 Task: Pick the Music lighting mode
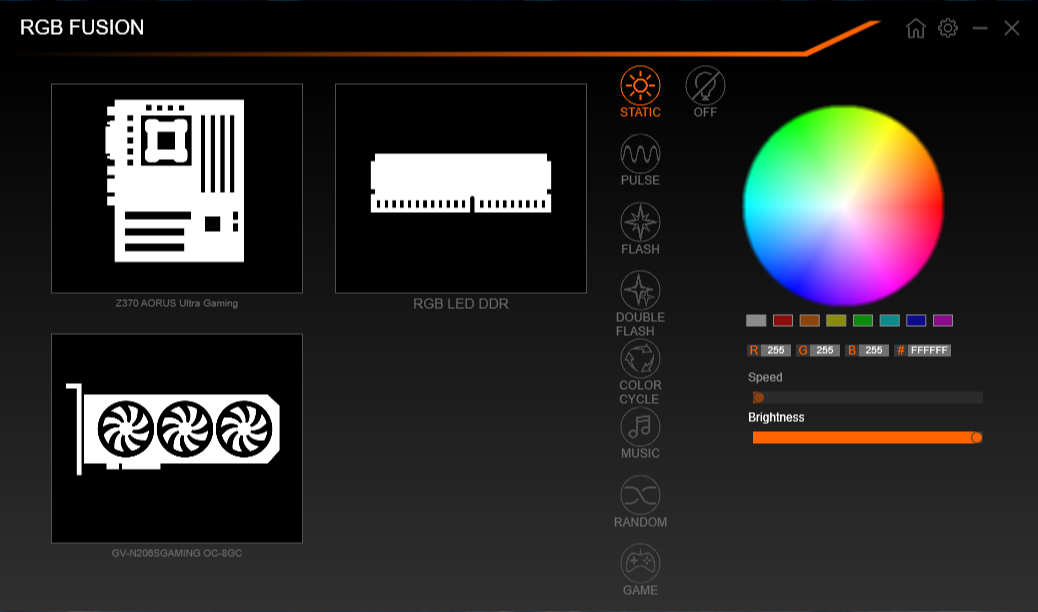(x=640, y=427)
